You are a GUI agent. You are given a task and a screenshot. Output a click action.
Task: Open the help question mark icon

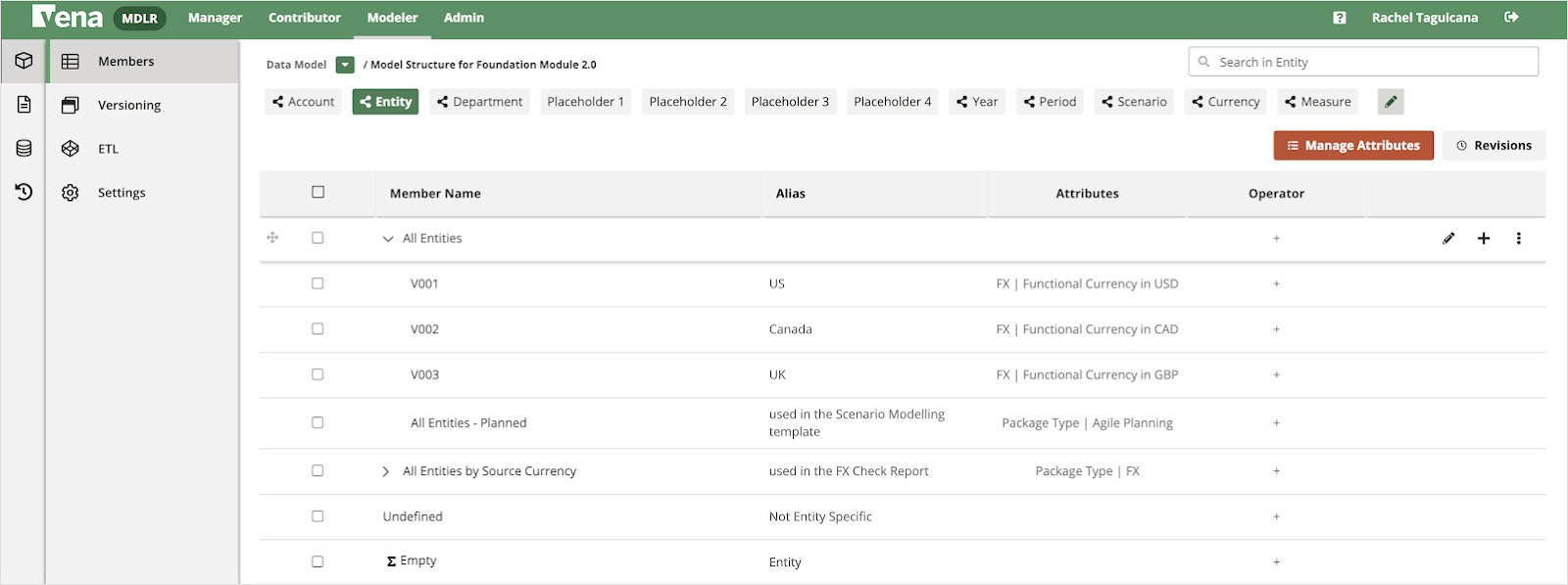tap(1340, 18)
